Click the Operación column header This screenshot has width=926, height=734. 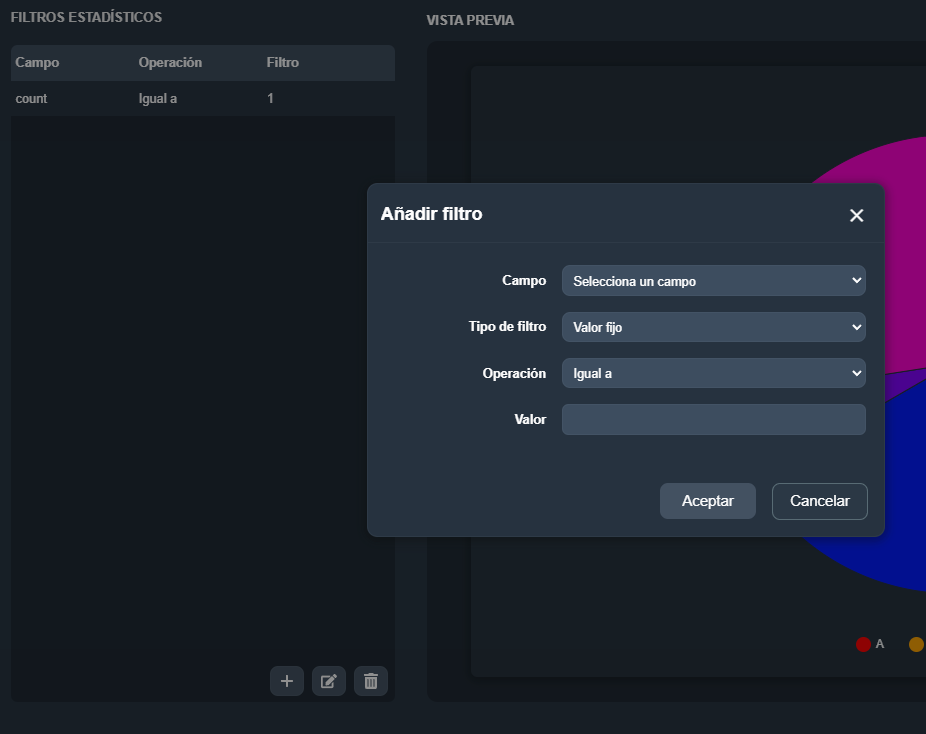(170, 62)
